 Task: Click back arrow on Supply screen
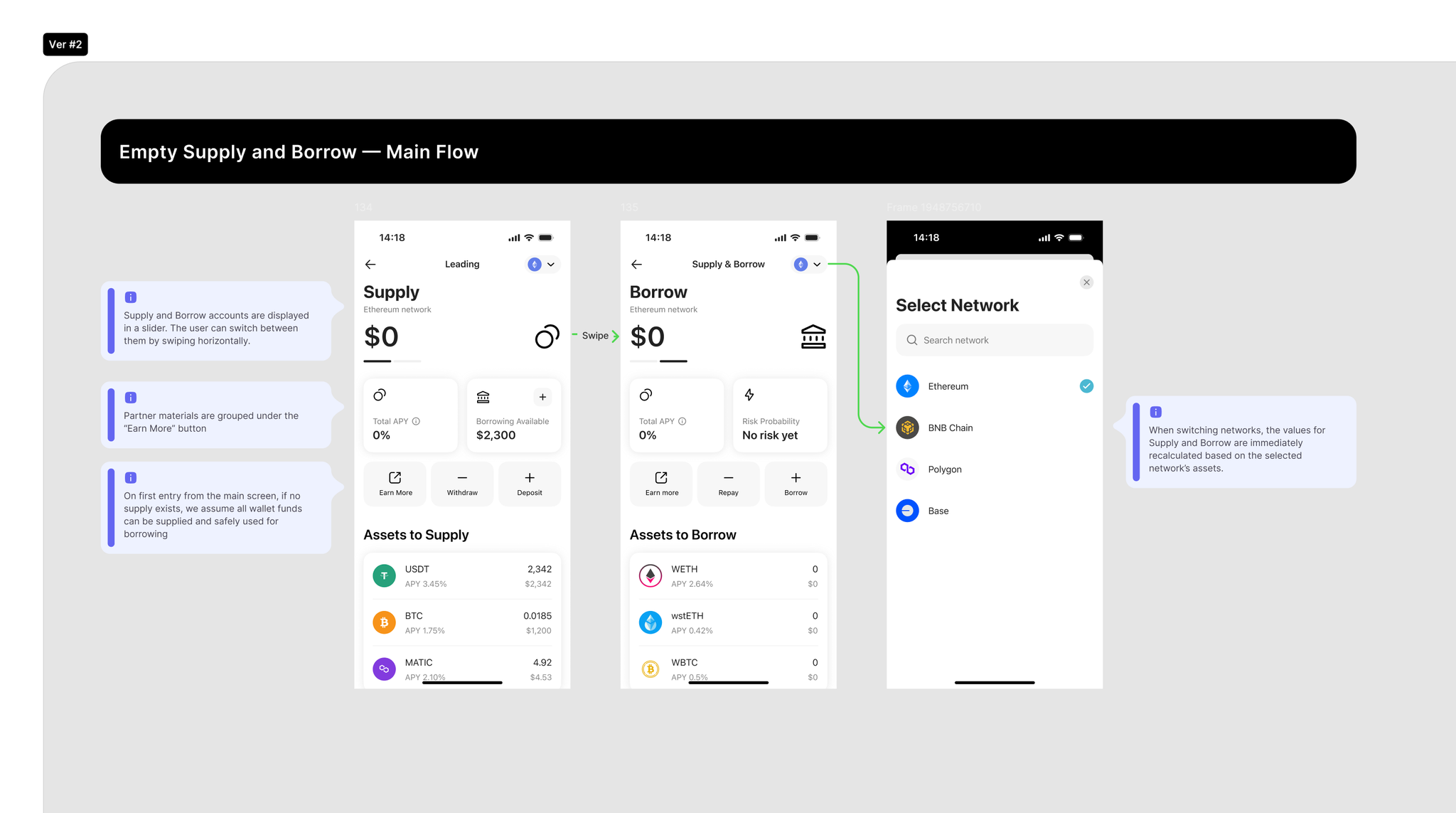370,265
